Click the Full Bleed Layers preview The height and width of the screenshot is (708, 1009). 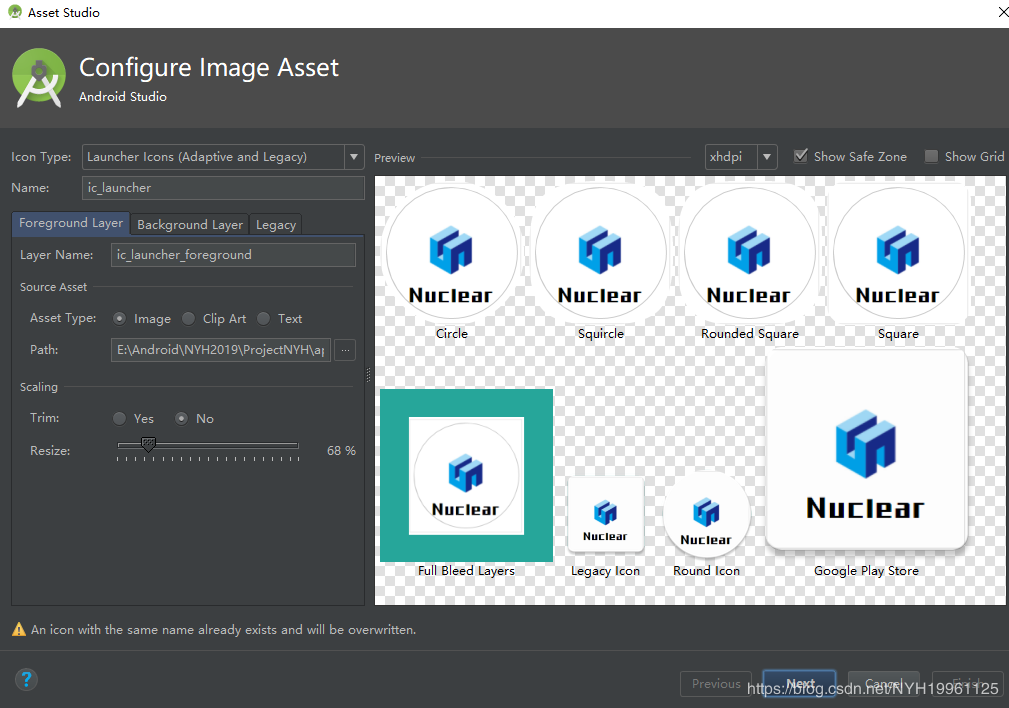[466, 476]
